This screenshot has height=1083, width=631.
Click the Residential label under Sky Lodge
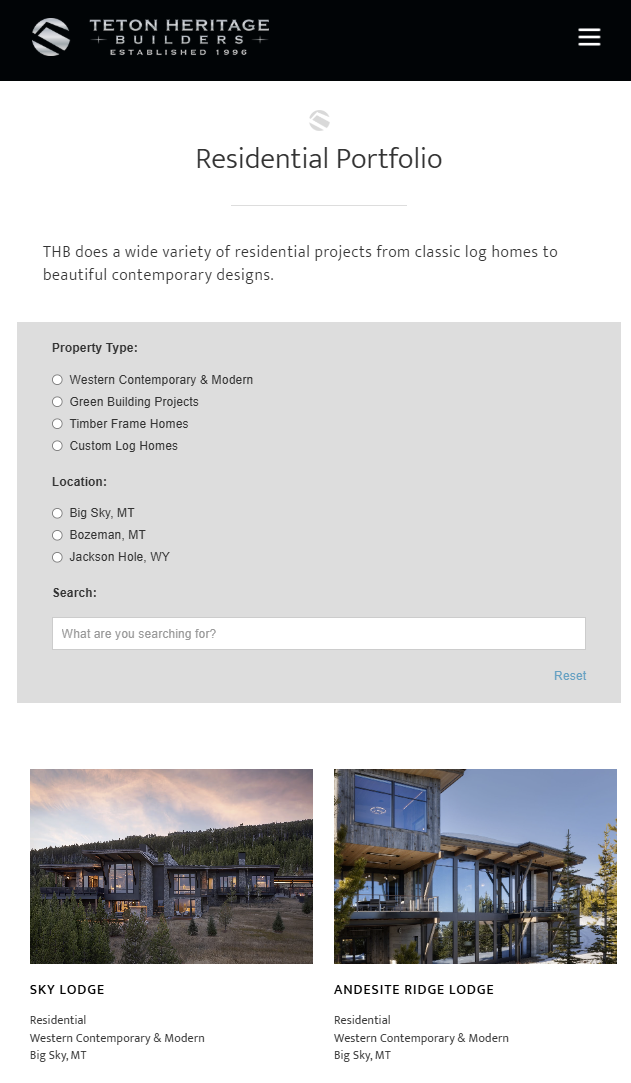click(x=58, y=1019)
